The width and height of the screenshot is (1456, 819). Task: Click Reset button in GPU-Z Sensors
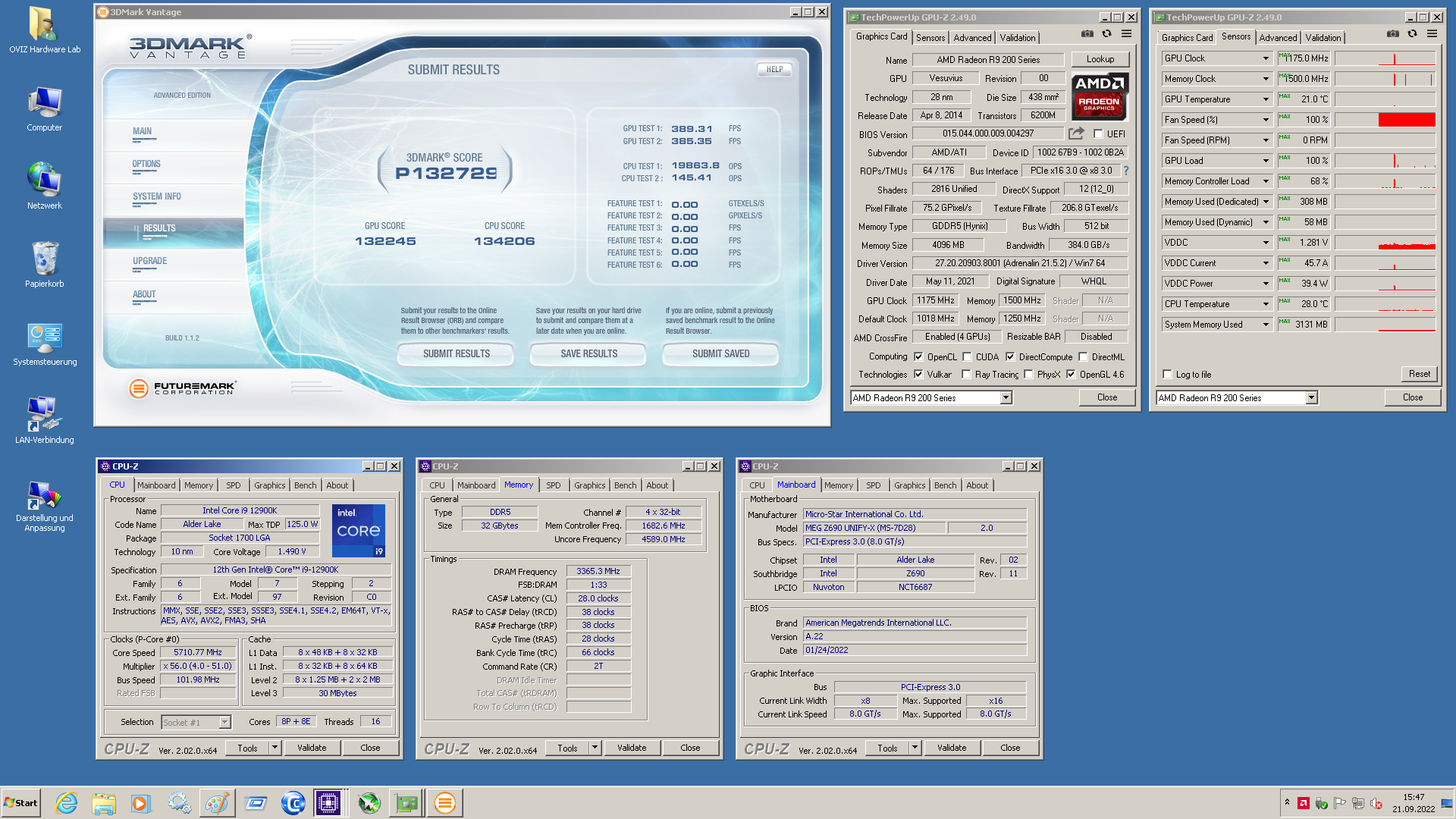(1419, 374)
